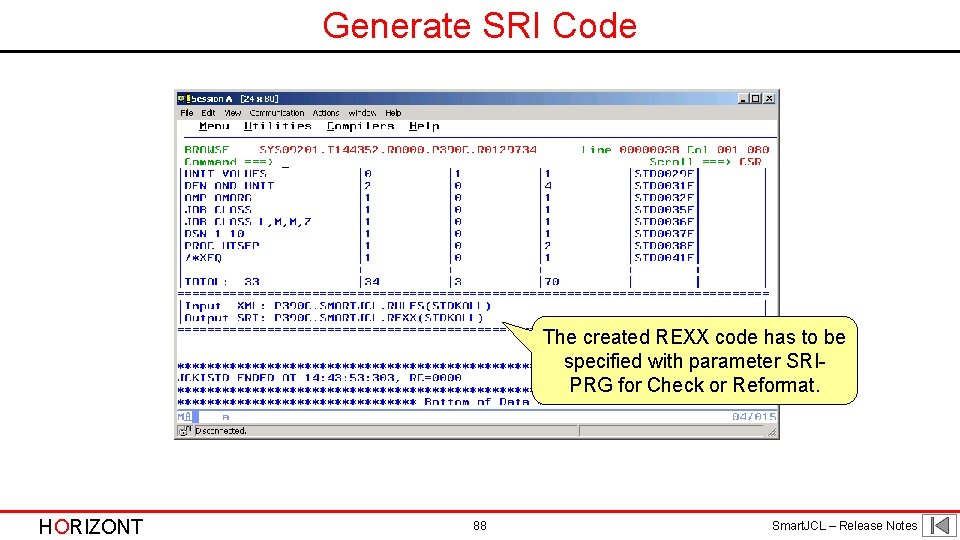The width and height of the screenshot is (960, 540).
Task: Open the Window menu
Action: point(362,113)
